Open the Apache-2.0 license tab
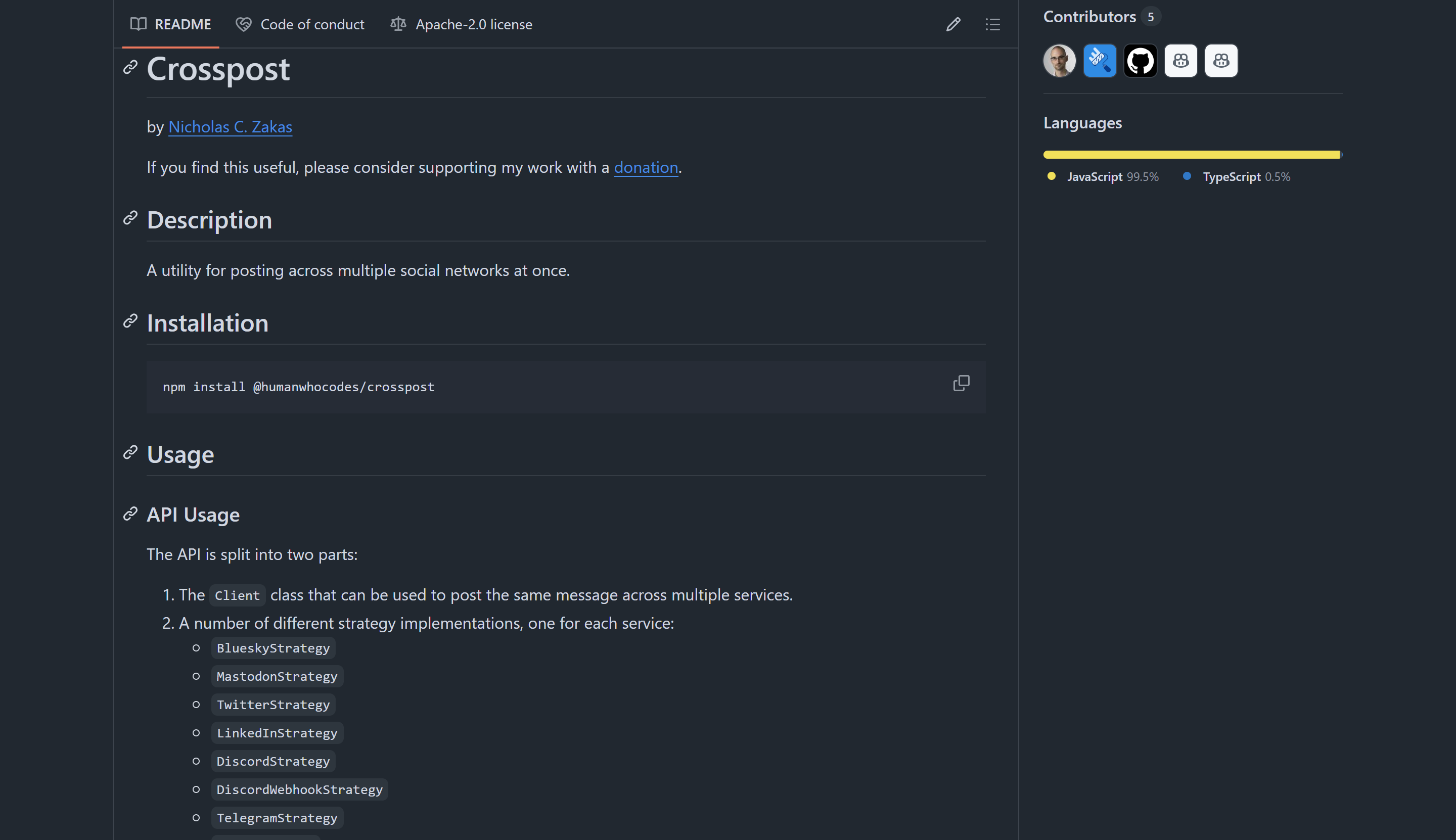The width and height of the screenshot is (1456, 840). (461, 24)
